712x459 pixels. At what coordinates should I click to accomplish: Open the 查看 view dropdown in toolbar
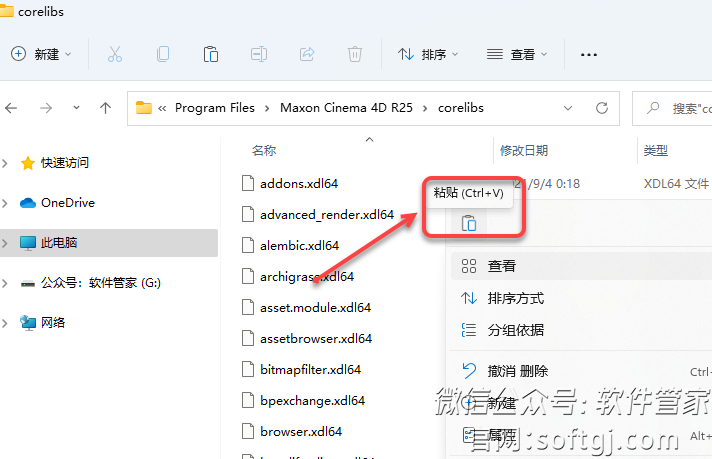[x=517, y=54]
